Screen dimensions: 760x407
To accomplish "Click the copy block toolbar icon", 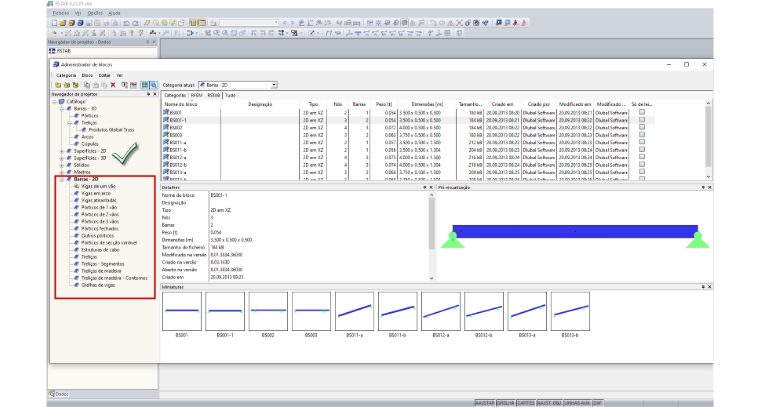I will pos(87,85).
